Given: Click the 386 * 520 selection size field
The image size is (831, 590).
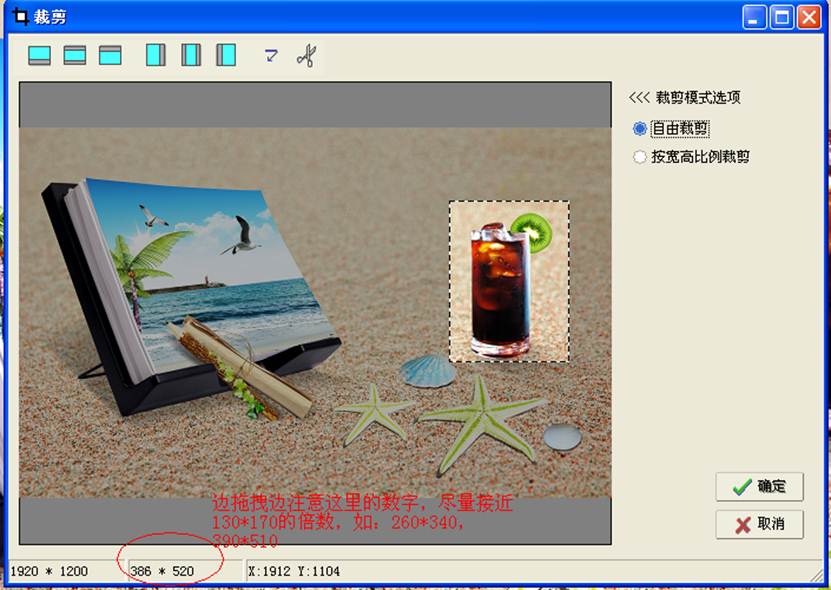Looking at the screenshot, I should pos(163,572).
